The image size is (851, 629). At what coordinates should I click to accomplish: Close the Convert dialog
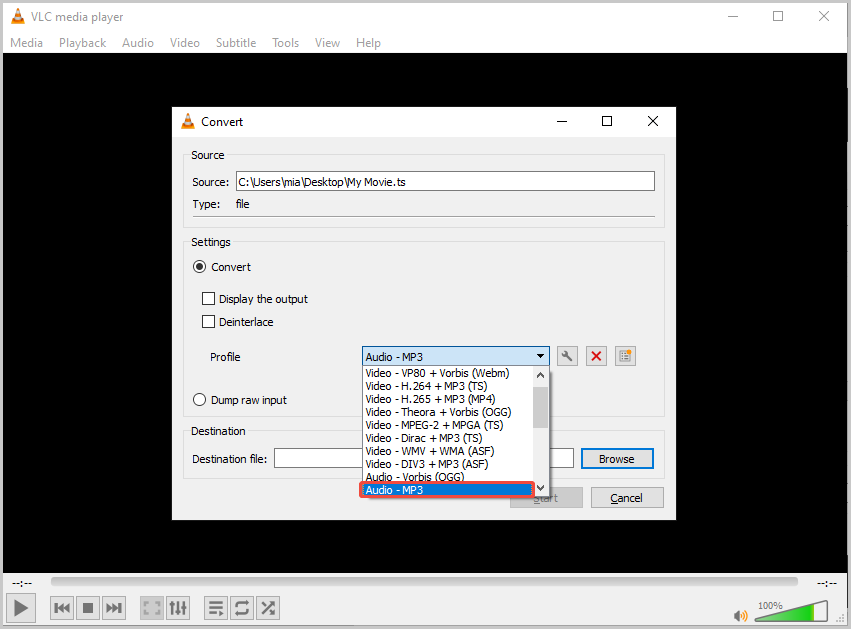pos(653,121)
